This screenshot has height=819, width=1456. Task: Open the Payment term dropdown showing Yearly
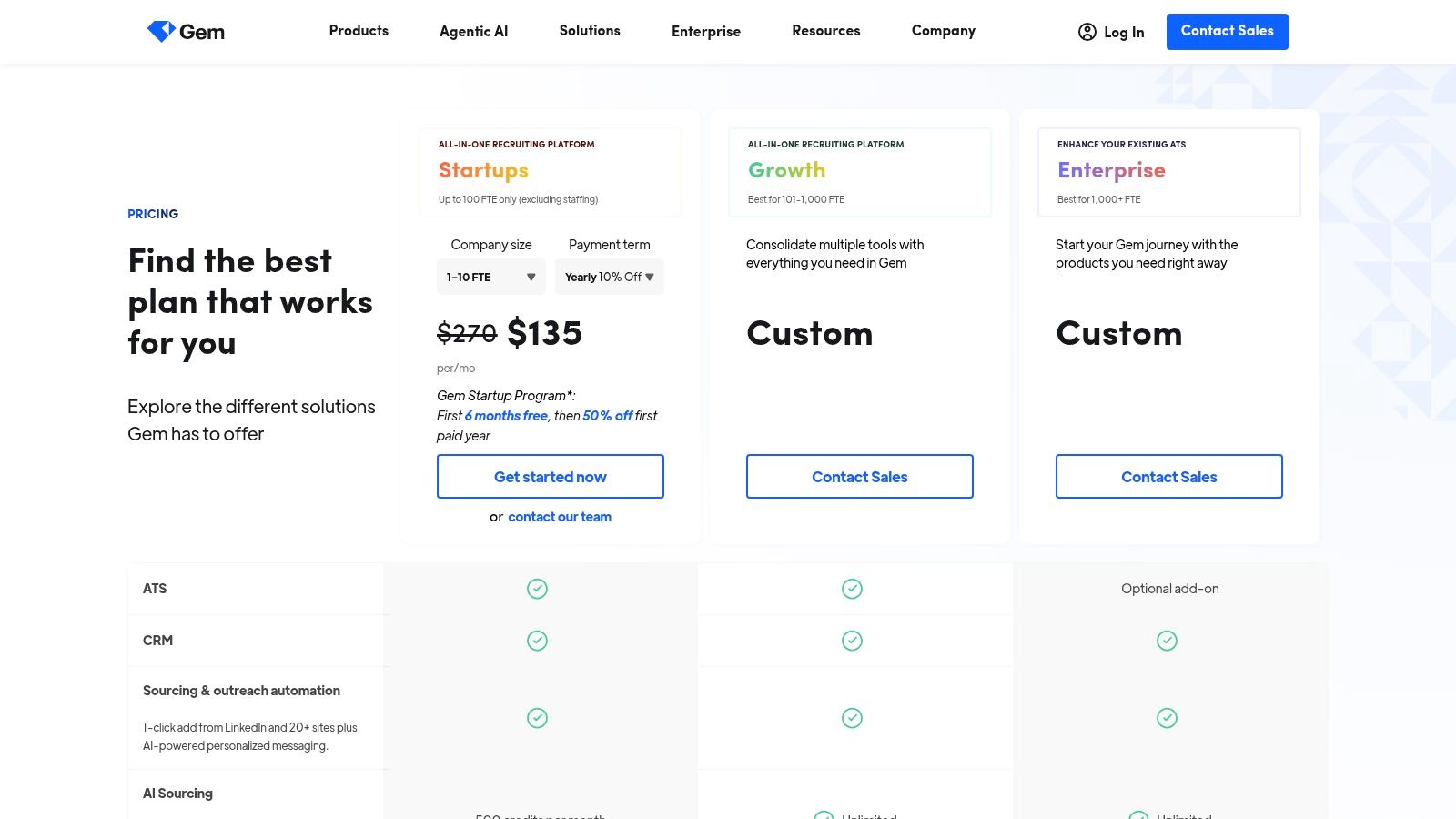tap(609, 277)
